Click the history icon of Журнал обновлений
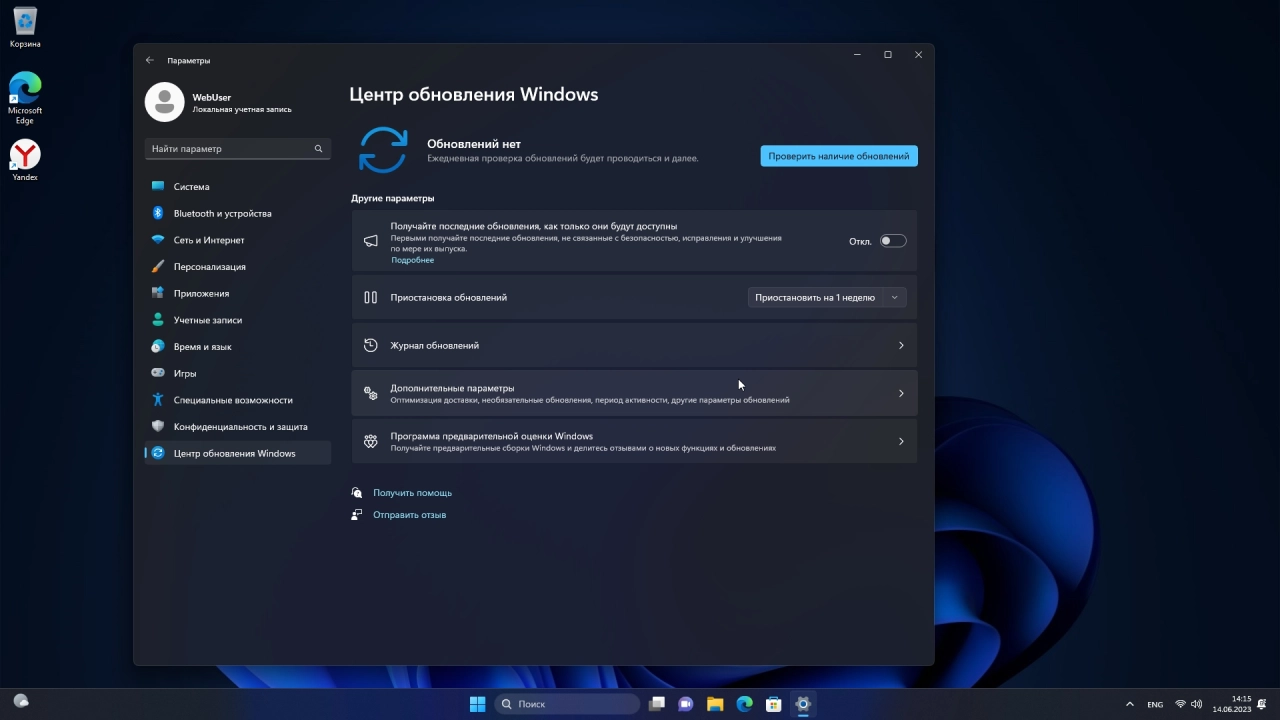 pyautogui.click(x=371, y=345)
